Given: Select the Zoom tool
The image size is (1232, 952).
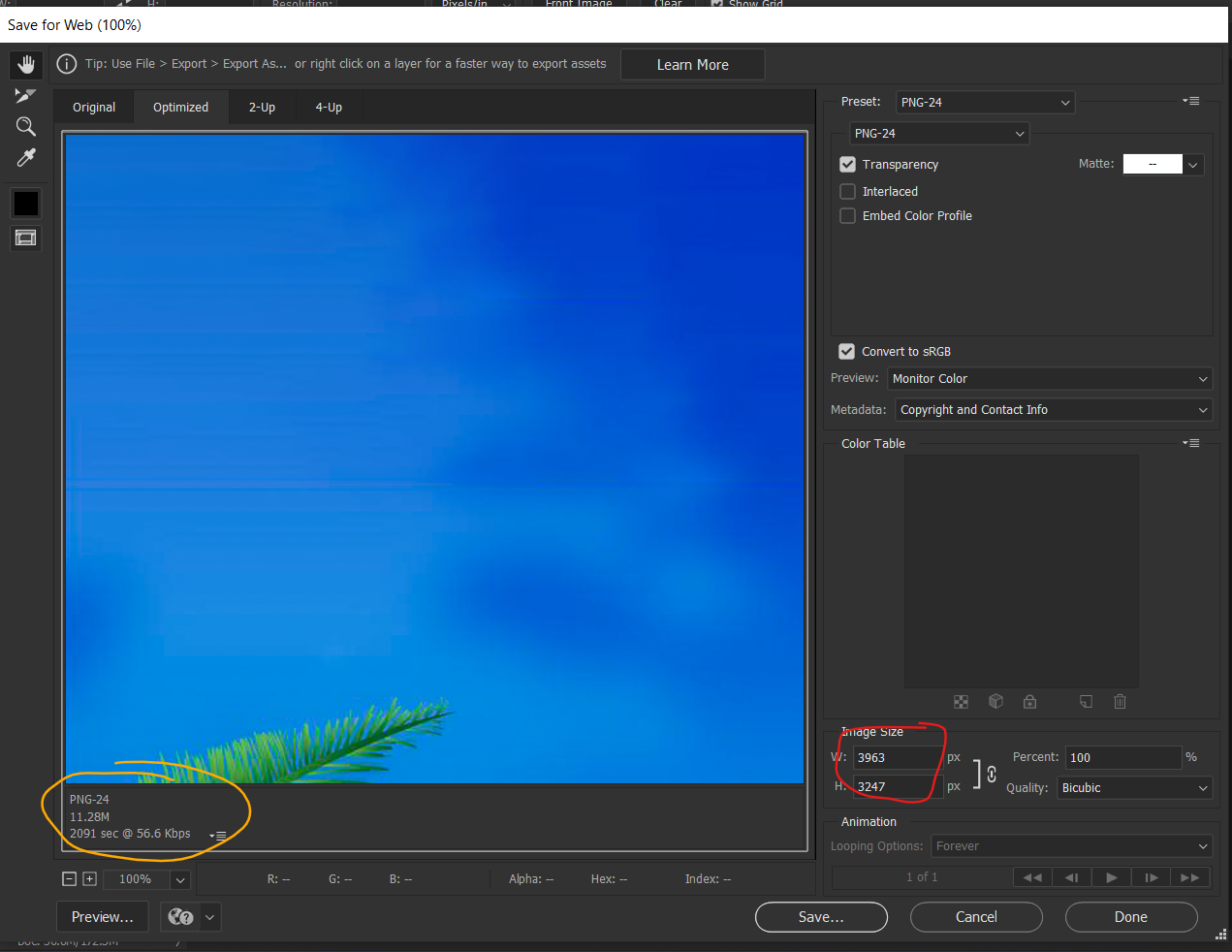Looking at the screenshot, I should [x=26, y=126].
